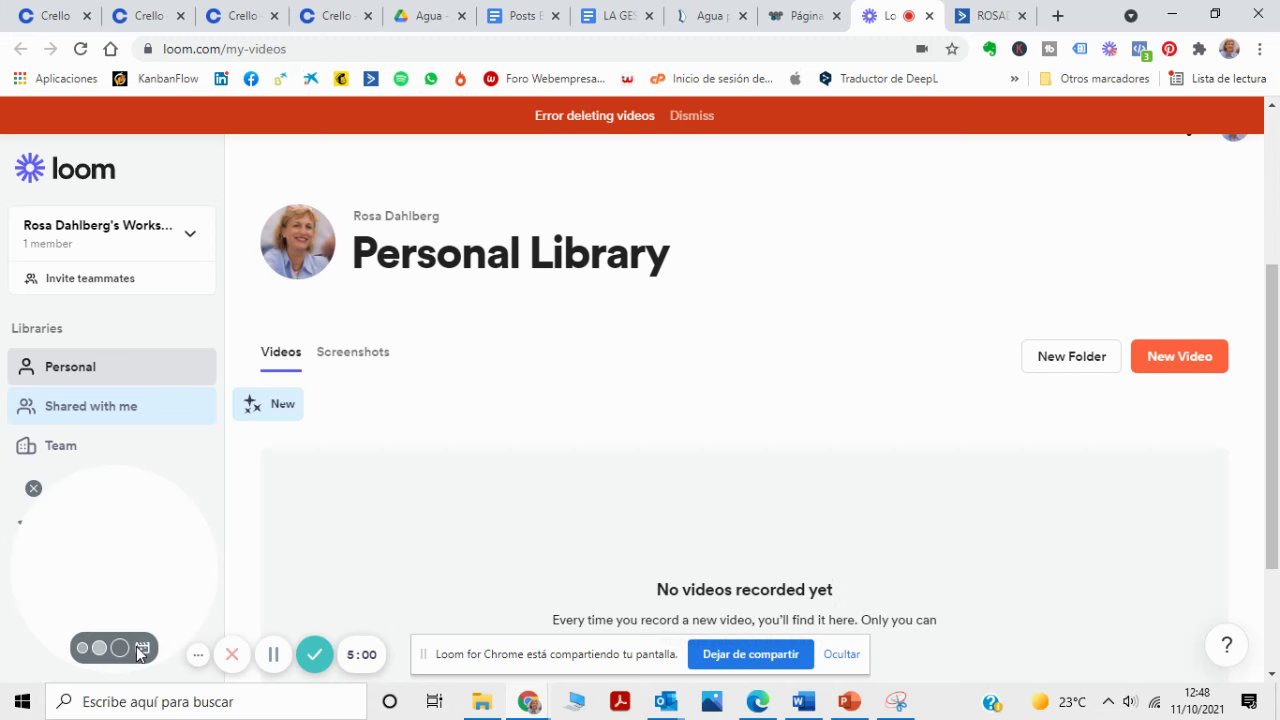
Task: Click the orange New Video button
Action: pos(1179,356)
